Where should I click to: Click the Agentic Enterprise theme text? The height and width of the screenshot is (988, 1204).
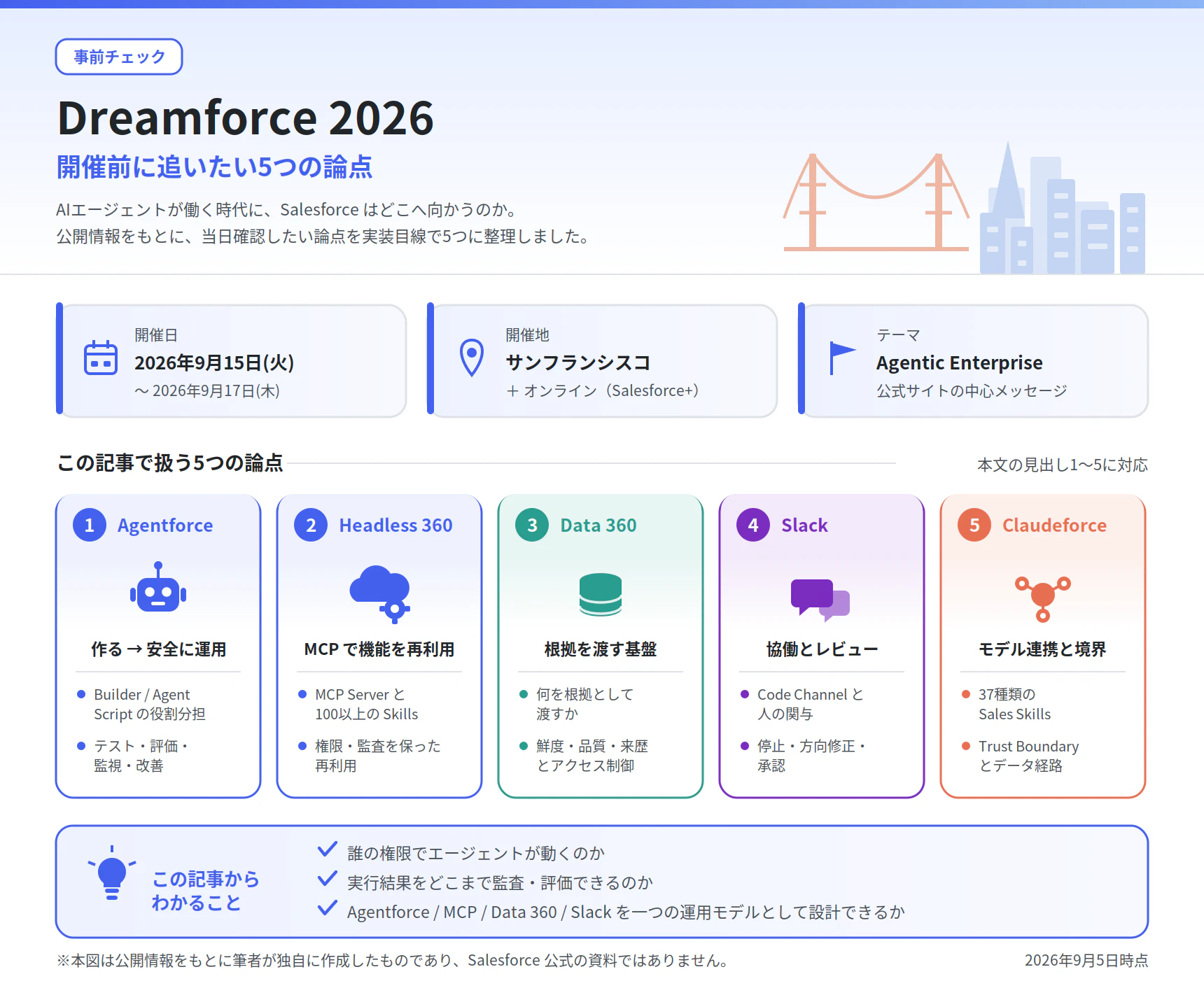click(x=960, y=362)
